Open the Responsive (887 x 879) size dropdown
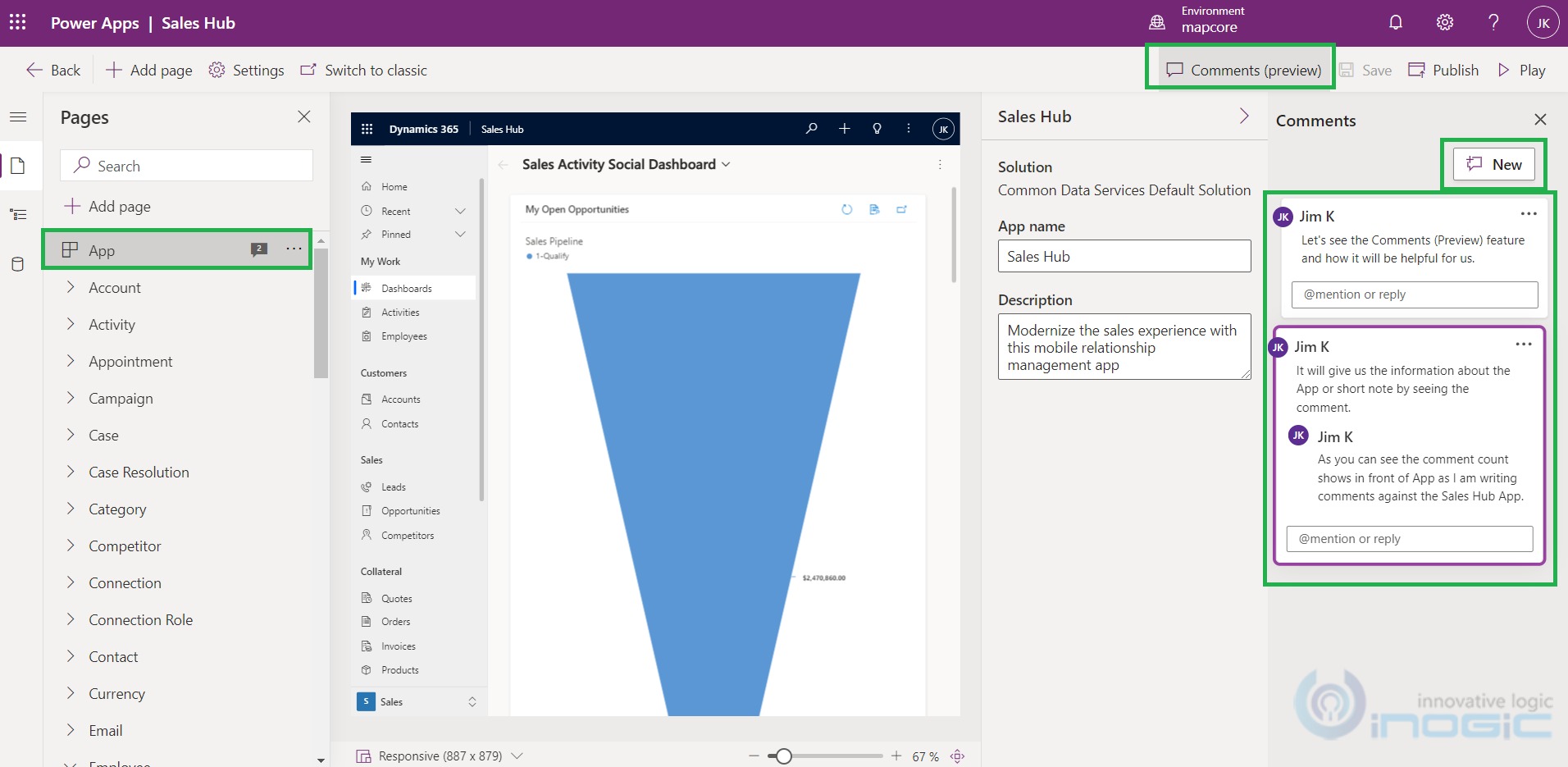1568x767 pixels. (440, 756)
